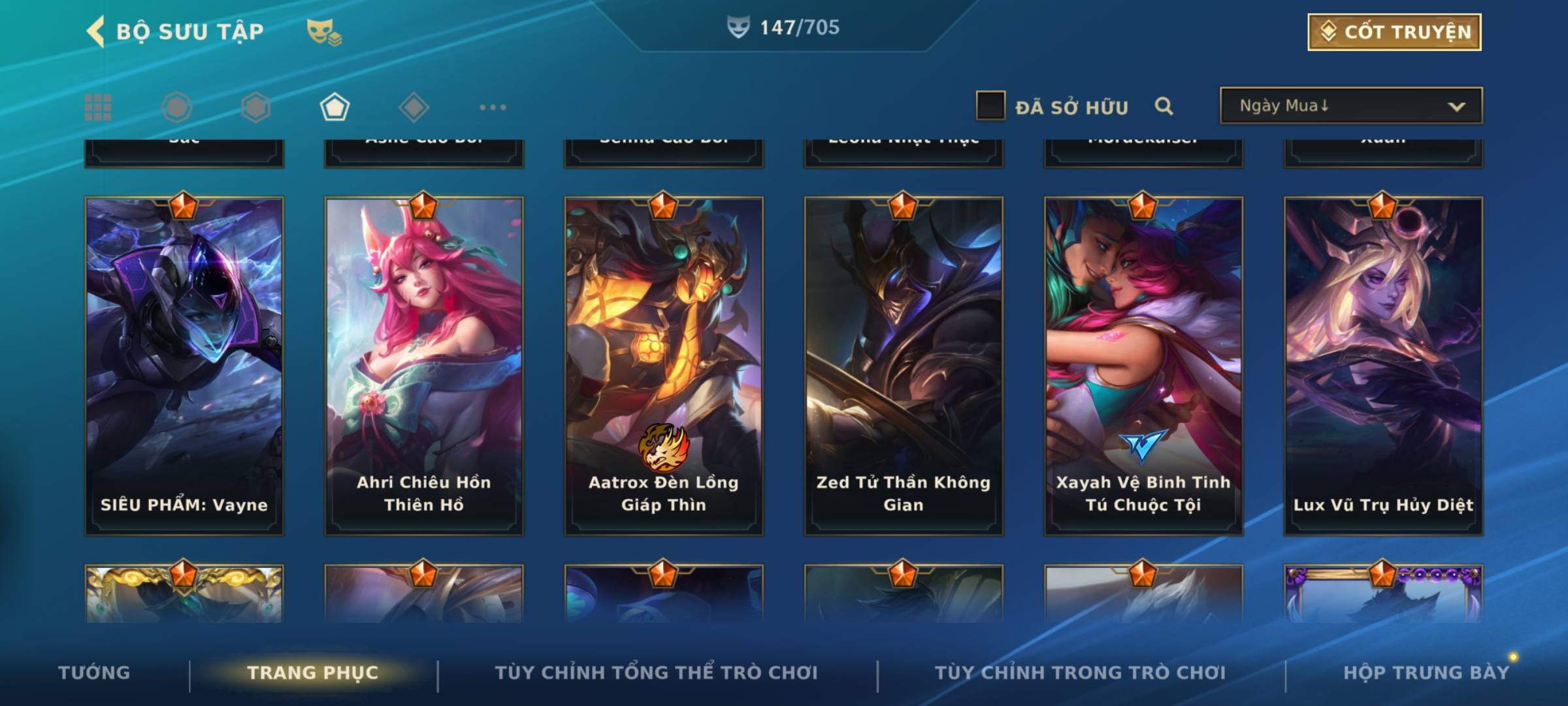The height and width of the screenshot is (706, 1568).
Task: Select the circular gem rarity filter
Action: tap(177, 107)
